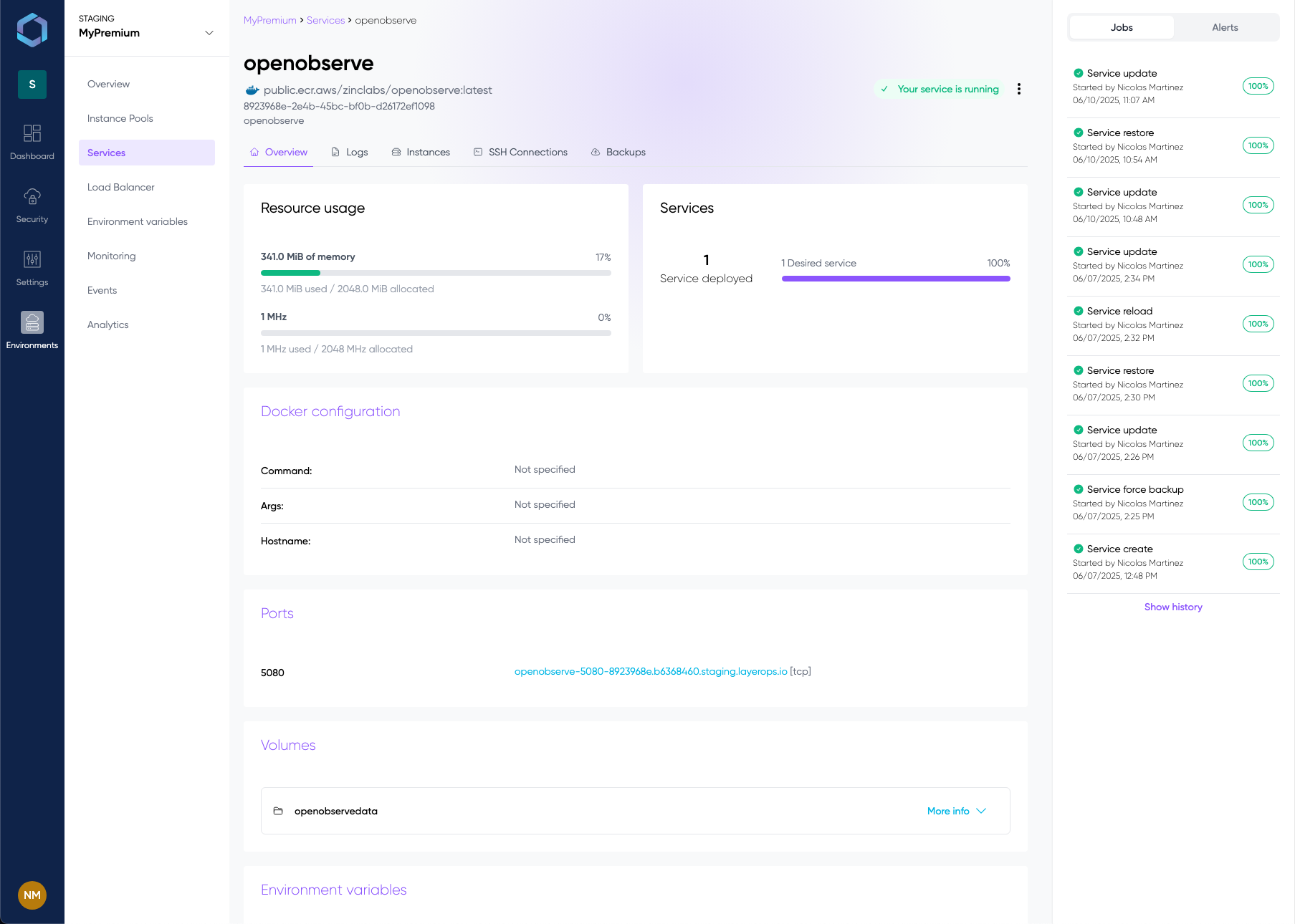
Task: Click the LayerOps hexagon logo
Action: (32, 30)
